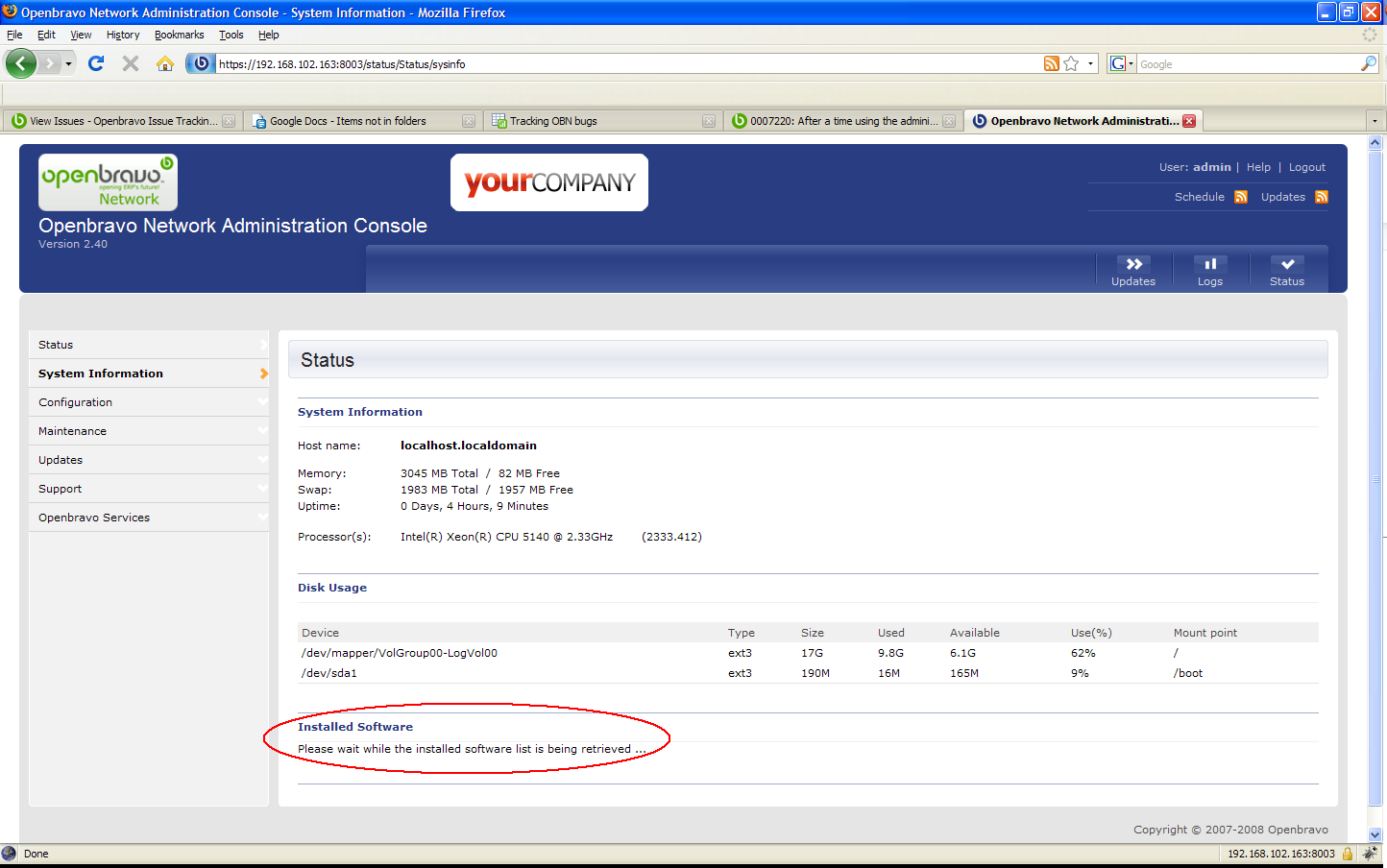Click the Google search input field
This screenshot has width=1387, height=868.
pyautogui.click(x=1248, y=64)
